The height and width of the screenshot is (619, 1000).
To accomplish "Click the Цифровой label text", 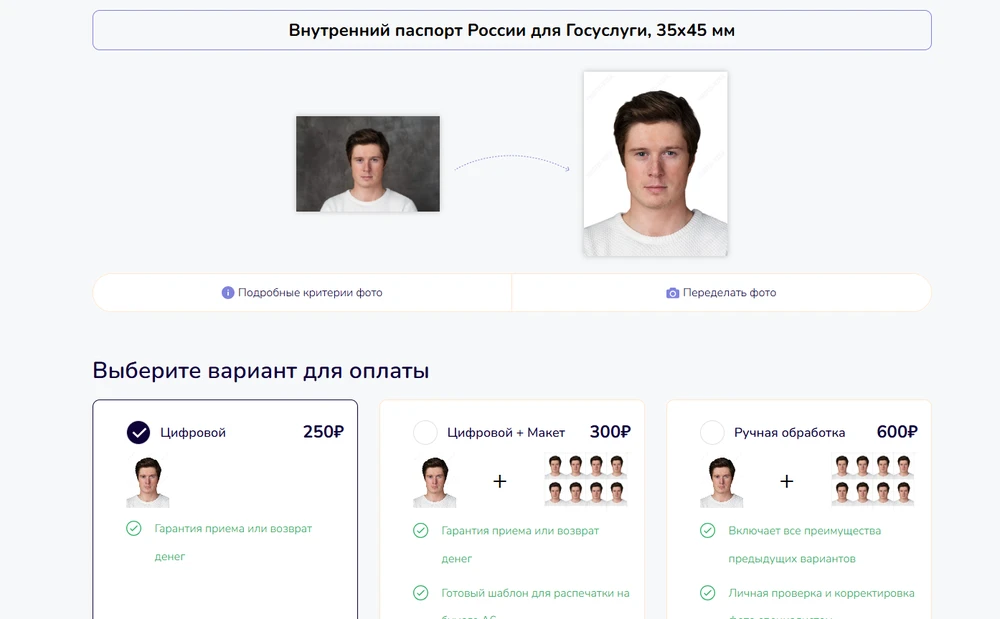I will [193, 433].
